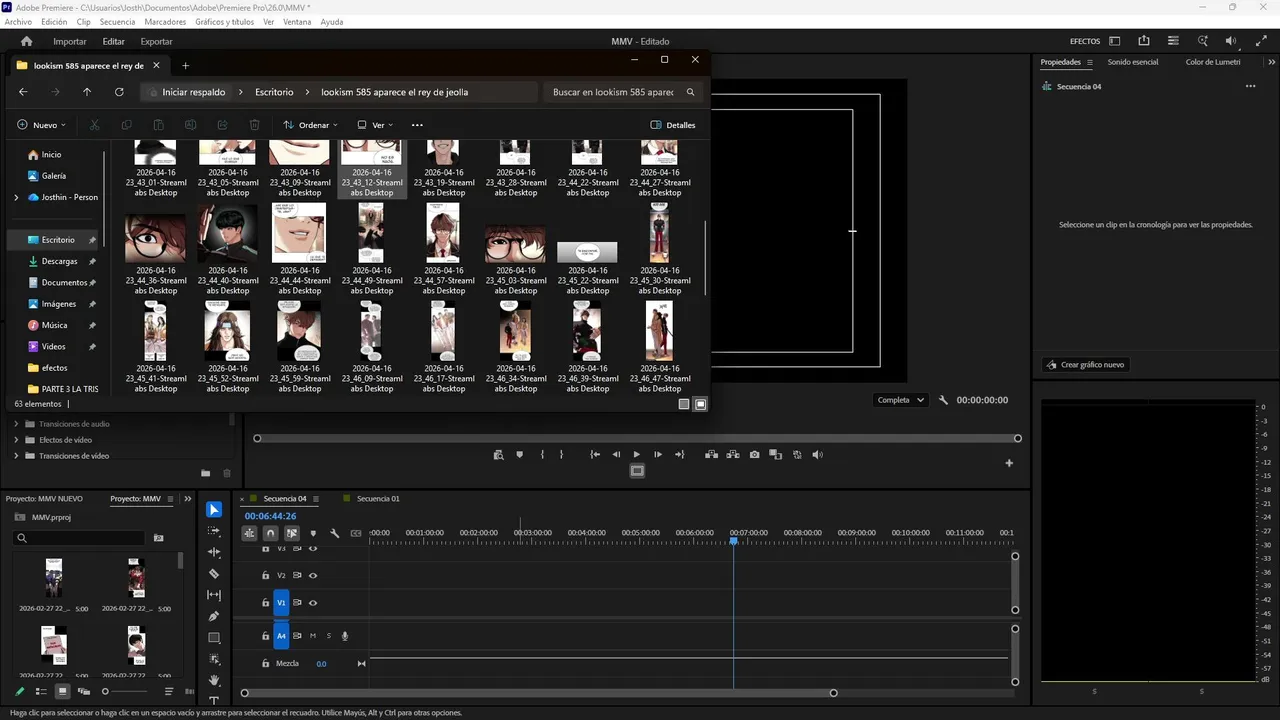Toggle lock on V1 track
1280x720 pixels.
[265, 603]
